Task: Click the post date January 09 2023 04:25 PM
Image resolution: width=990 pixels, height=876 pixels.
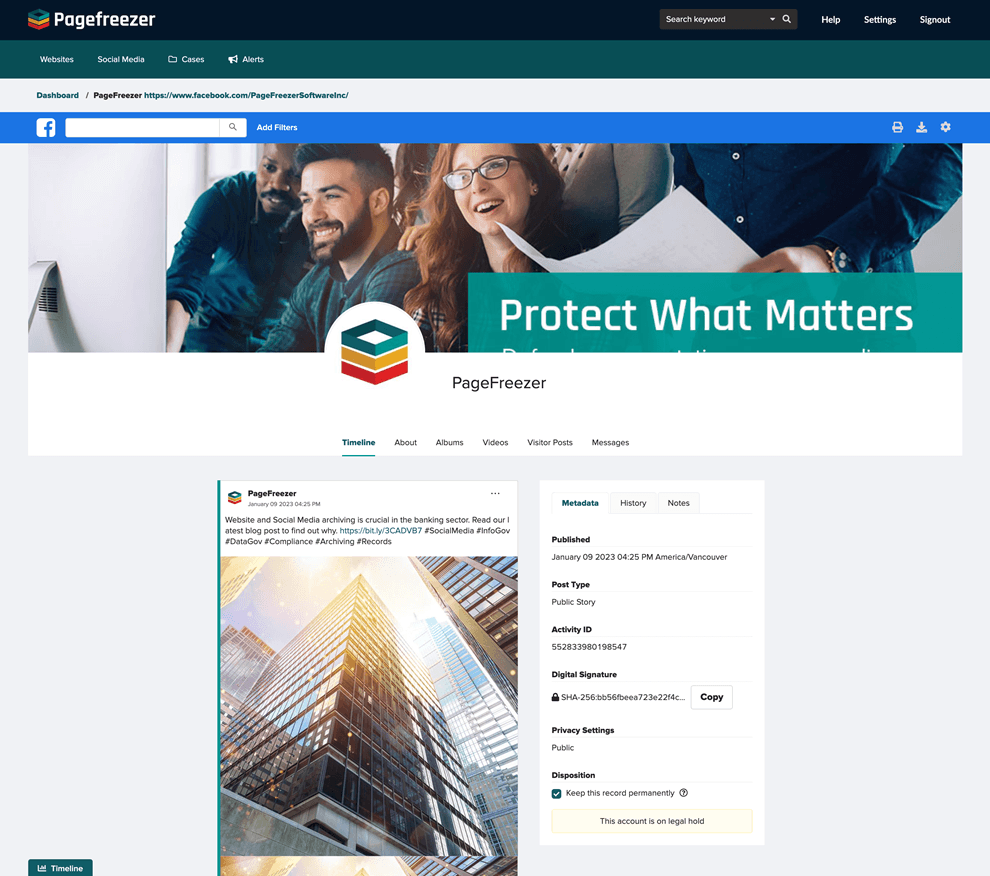Action: tap(284, 504)
